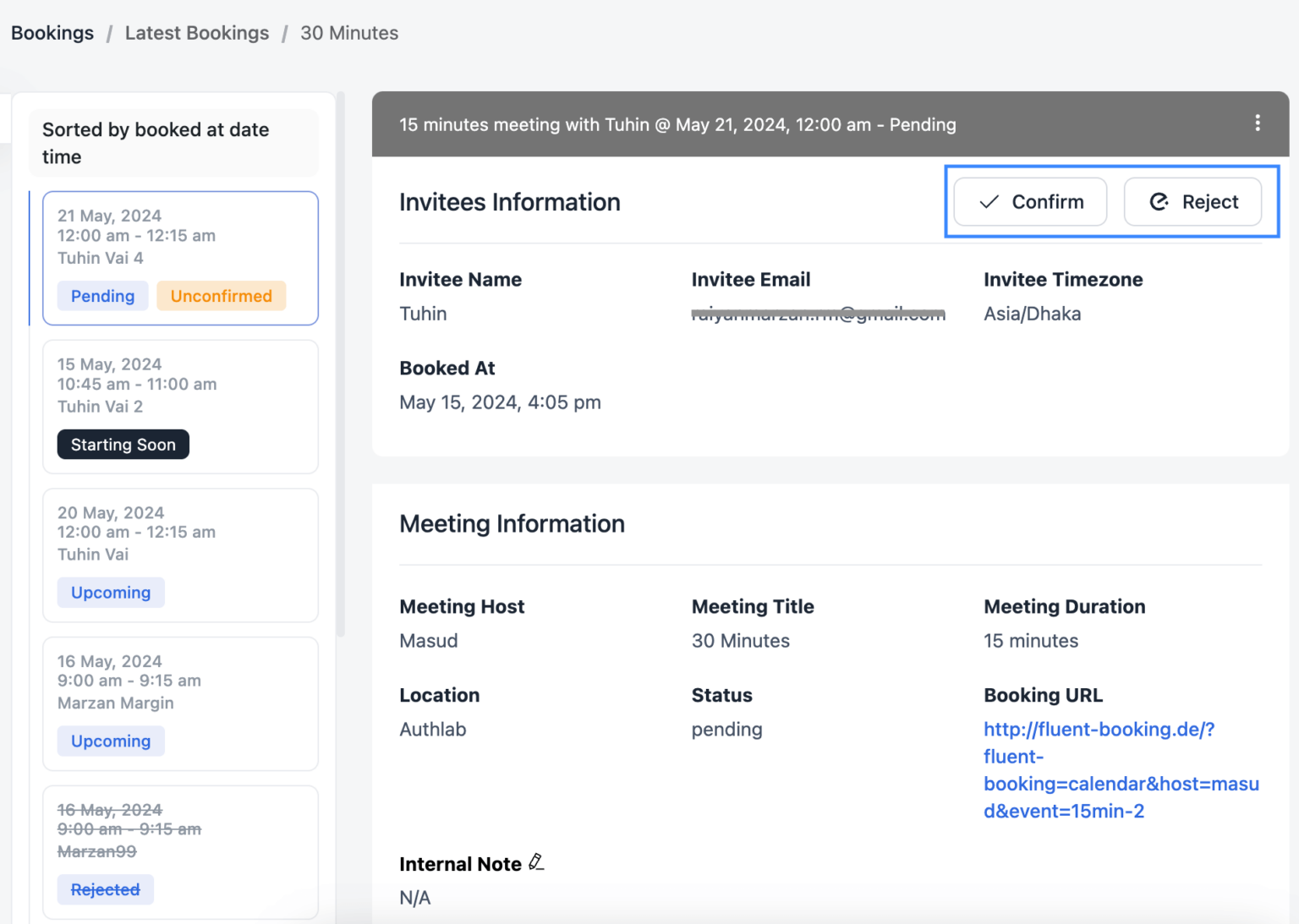1299x924 pixels.
Task: Click the Upcoming badge on Marzan Margin booking
Action: point(111,741)
